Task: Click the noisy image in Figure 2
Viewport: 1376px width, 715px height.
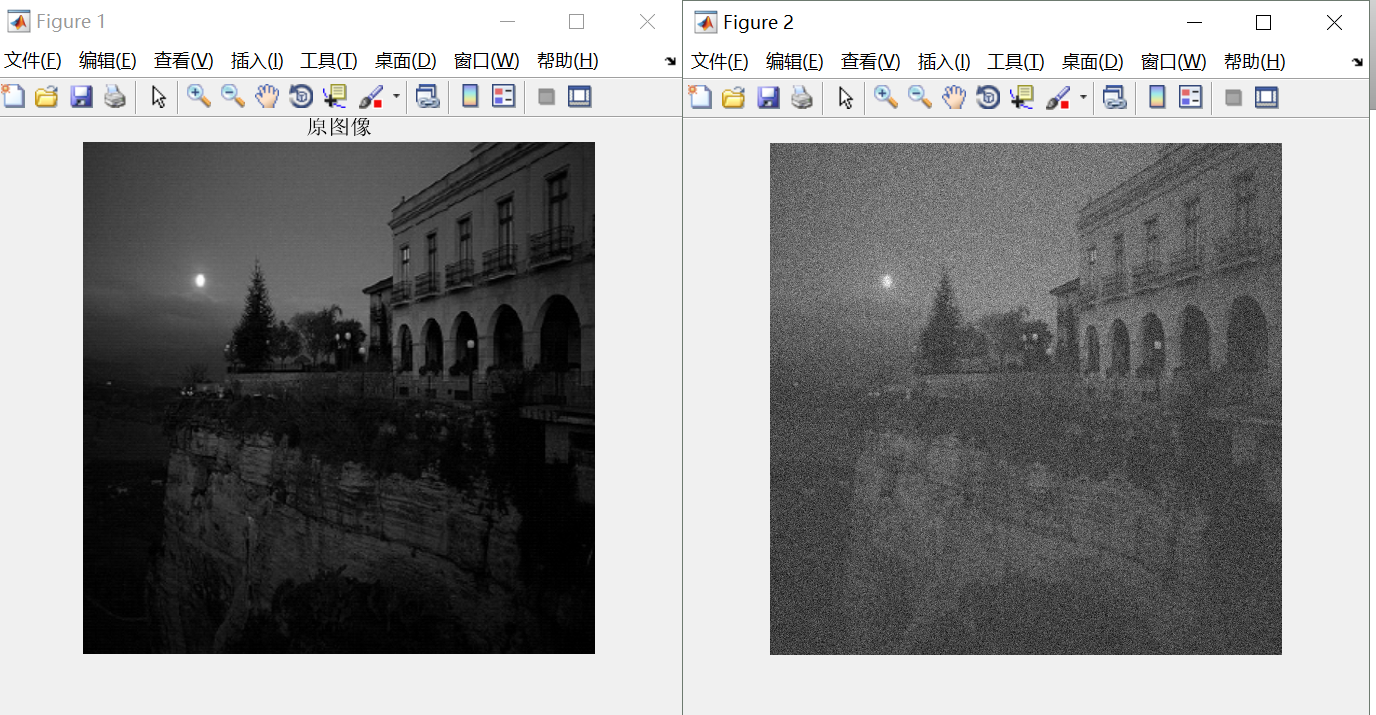Action: pos(1026,399)
